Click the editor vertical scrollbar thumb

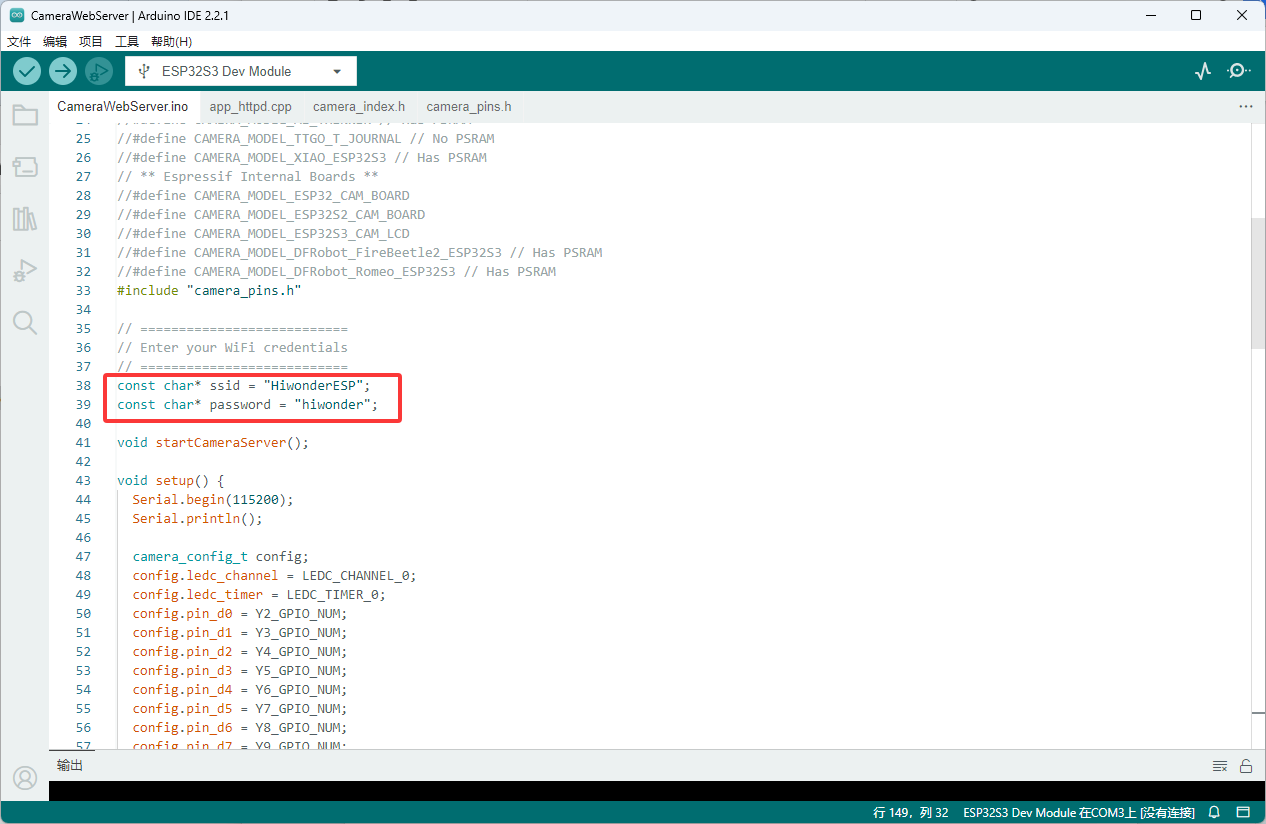click(1258, 283)
